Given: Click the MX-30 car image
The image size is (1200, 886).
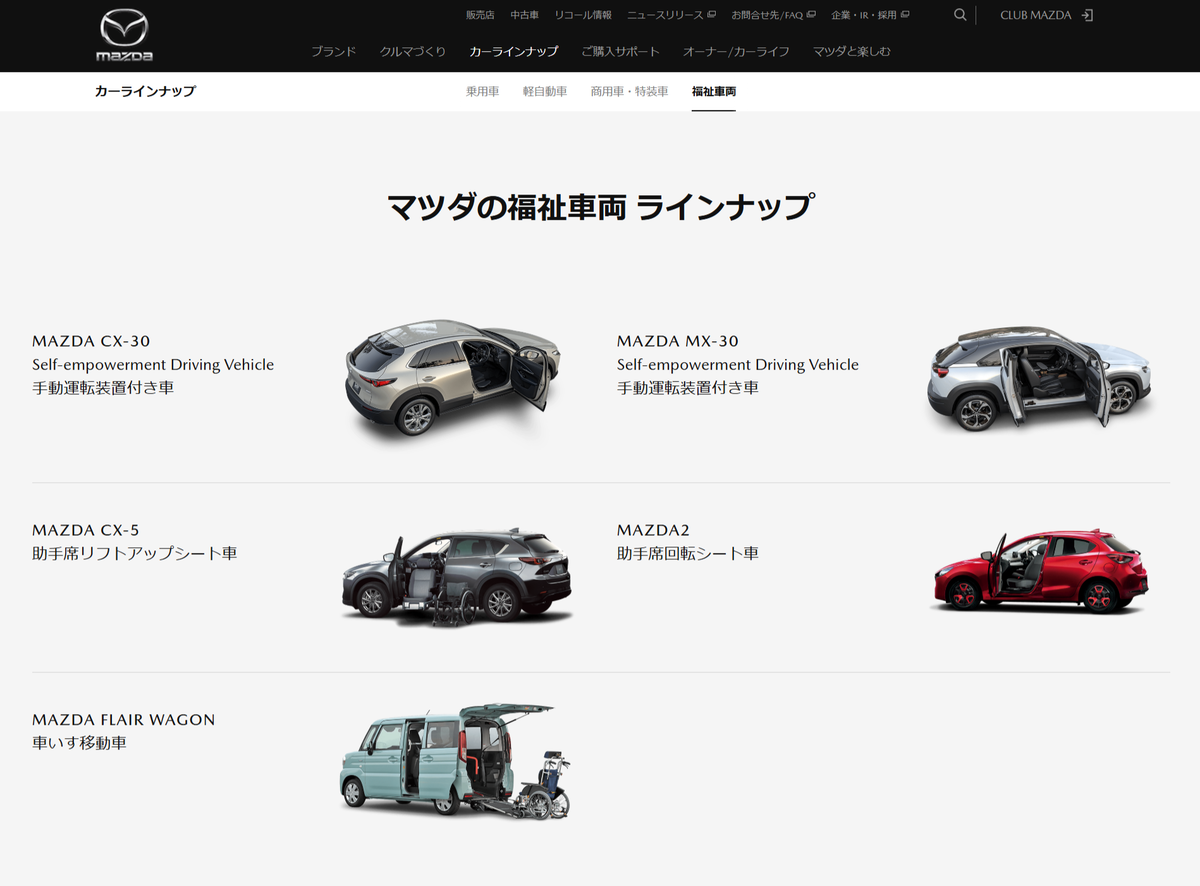Looking at the screenshot, I should coord(1040,378).
